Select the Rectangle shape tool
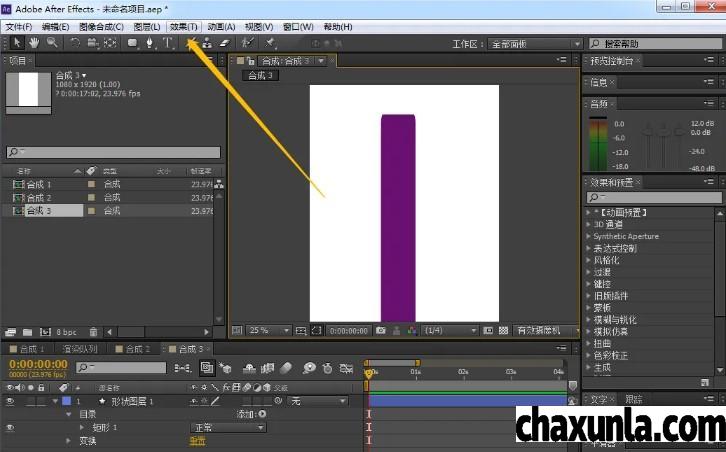 (x=133, y=43)
